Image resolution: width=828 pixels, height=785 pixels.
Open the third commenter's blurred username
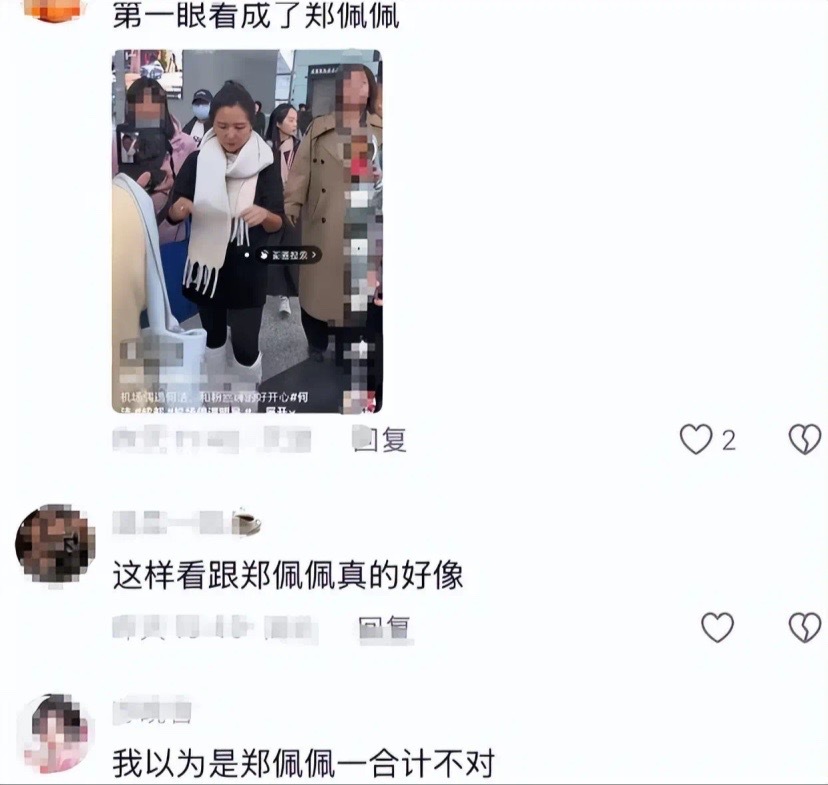[x=152, y=713]
